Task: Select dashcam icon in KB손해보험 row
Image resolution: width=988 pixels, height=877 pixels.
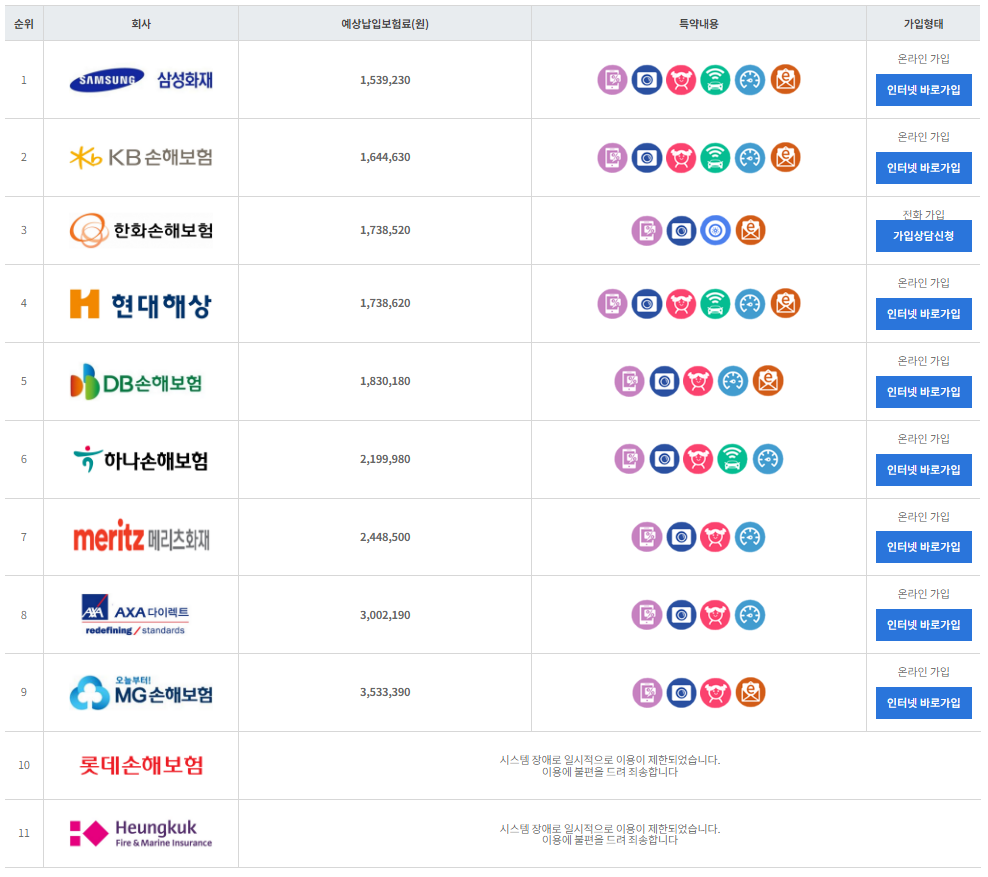Action: pos(646,158)
